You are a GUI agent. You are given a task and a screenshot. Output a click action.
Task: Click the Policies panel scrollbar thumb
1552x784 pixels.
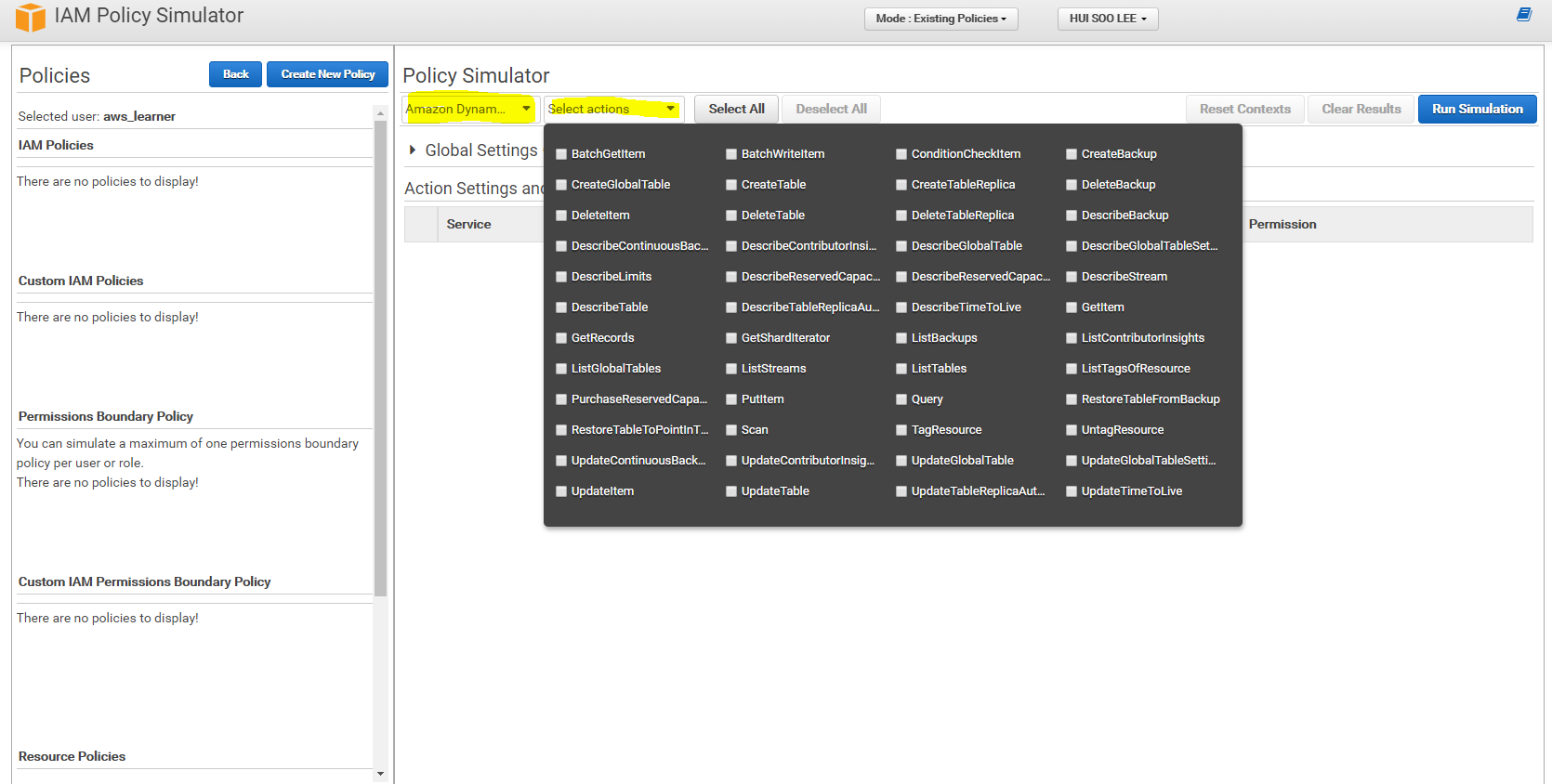(380, 358)
